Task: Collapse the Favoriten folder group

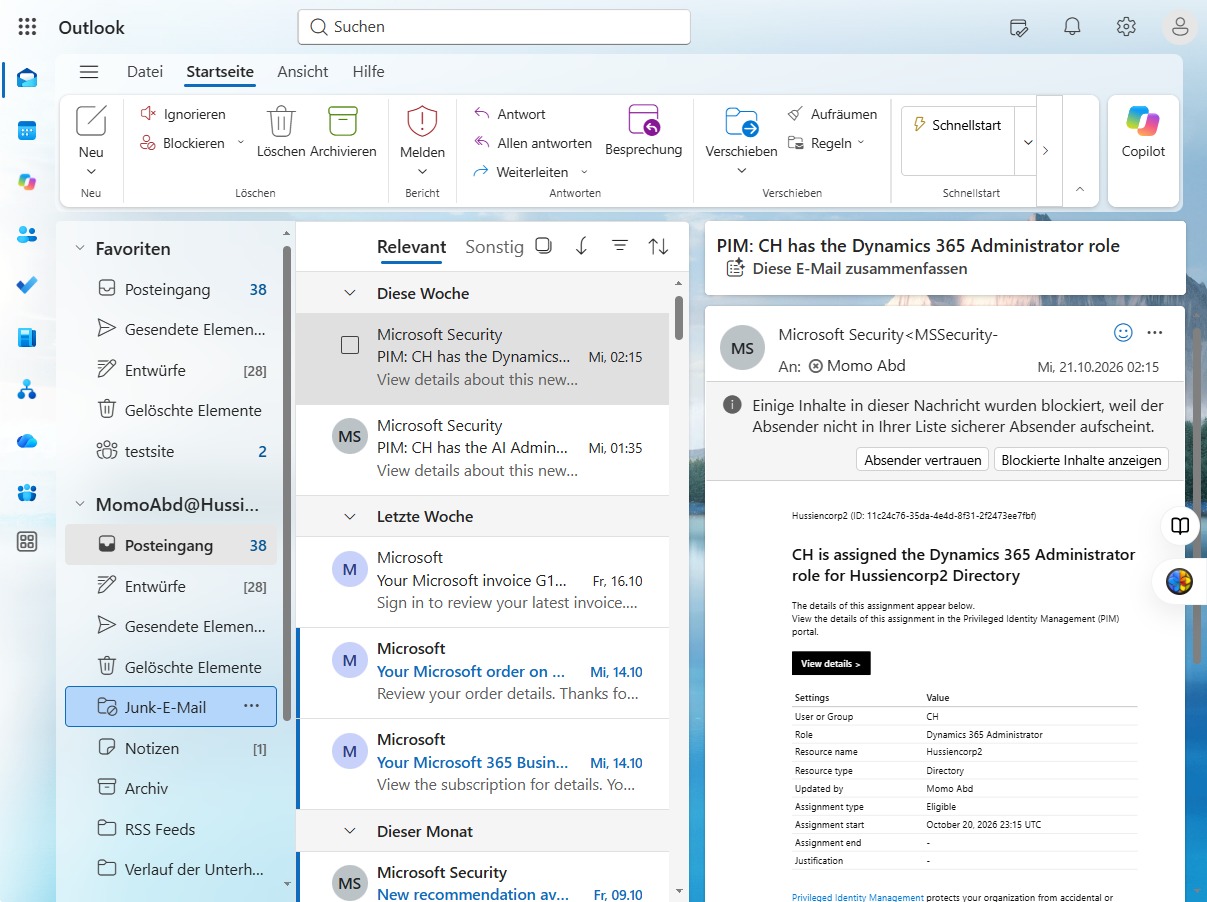Action: tap(80, 249)
